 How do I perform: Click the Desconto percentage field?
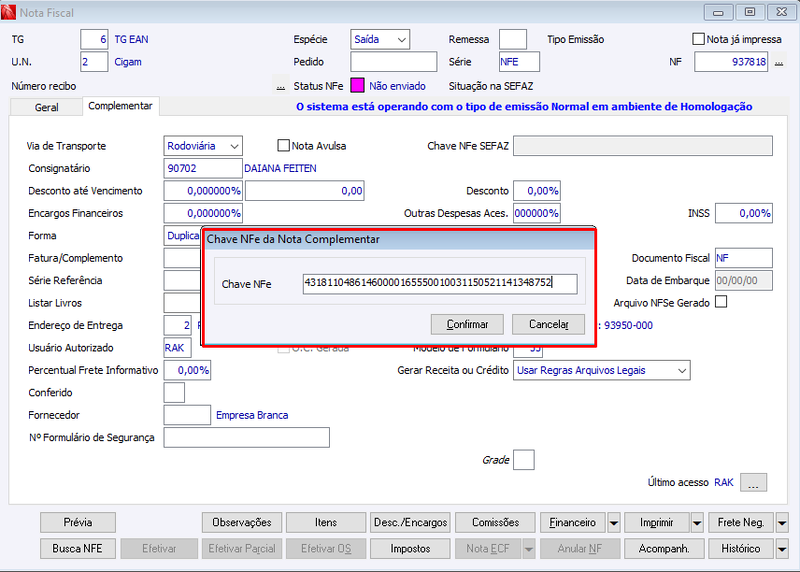pyautogui.click(x=537, y=191)
